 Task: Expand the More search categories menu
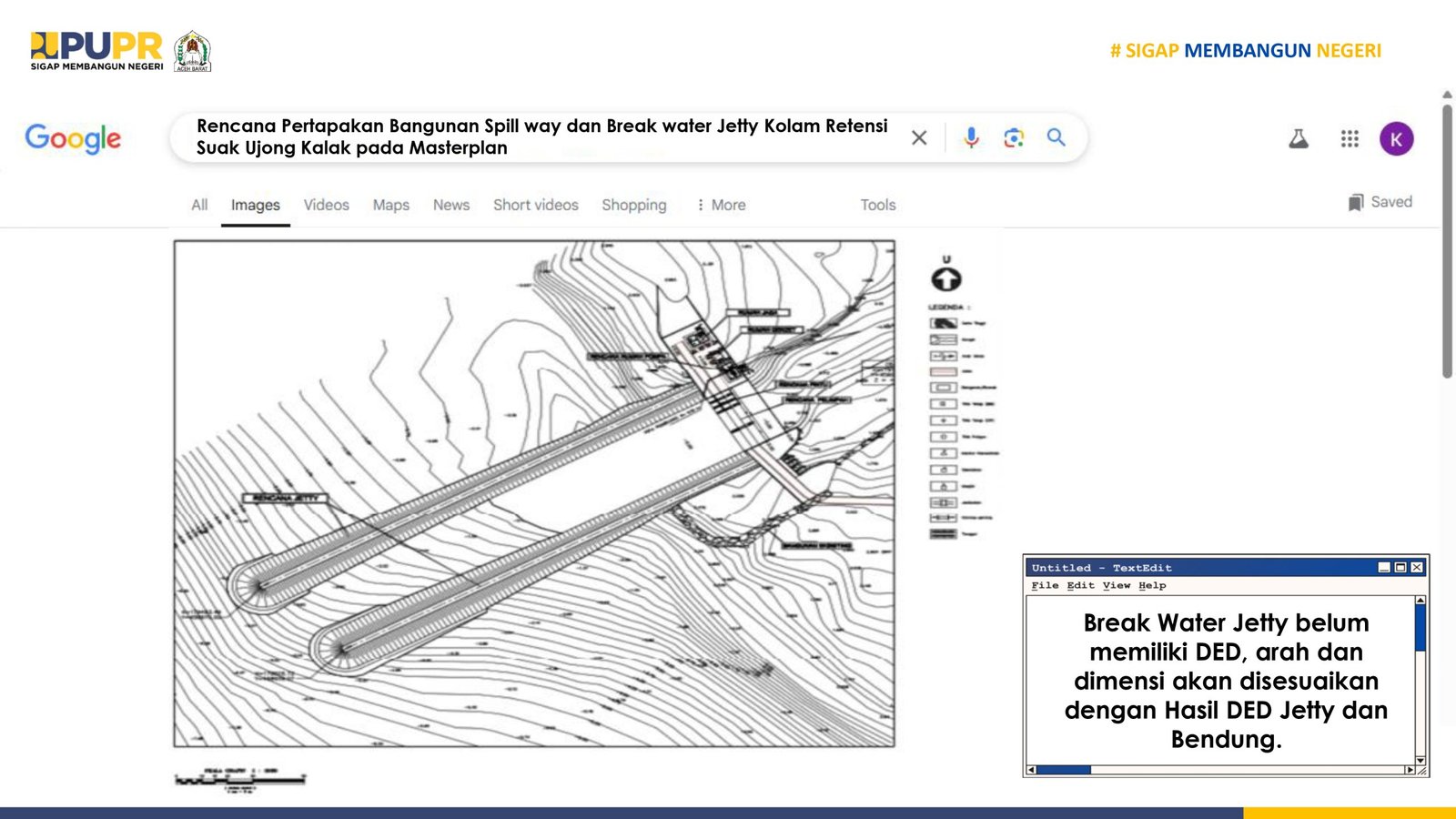721,205
